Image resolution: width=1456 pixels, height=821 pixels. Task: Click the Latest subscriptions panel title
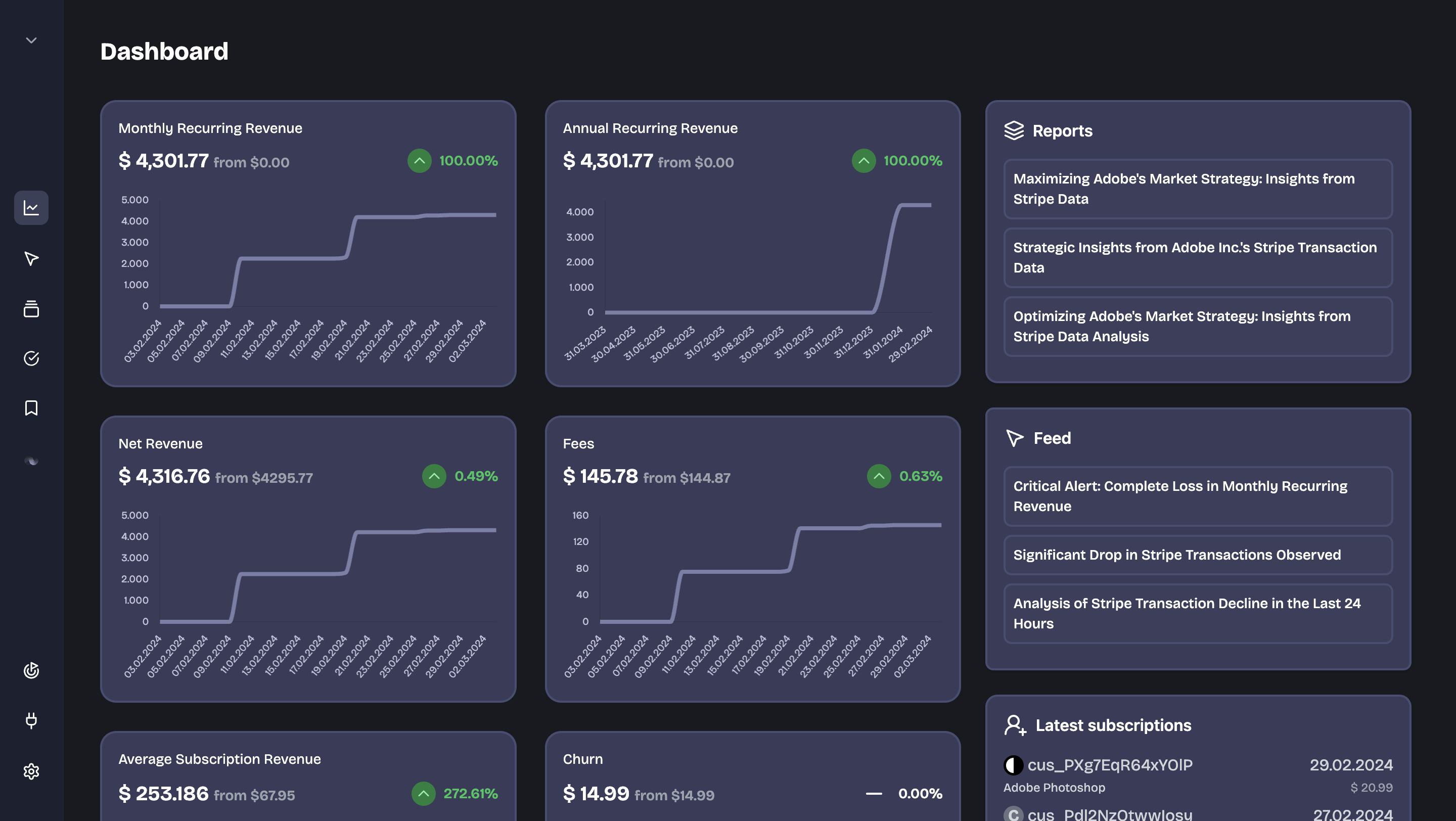[1113, 725]
